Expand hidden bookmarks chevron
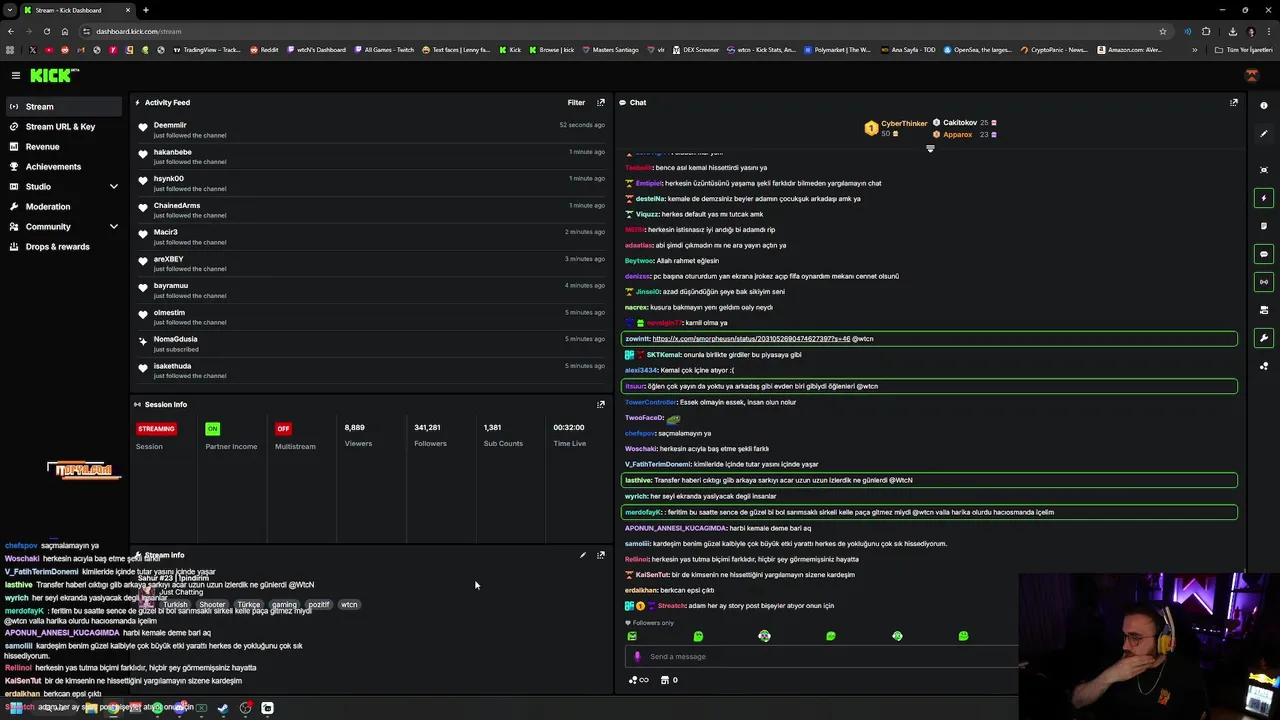The width and height of the screenshot is (1280, 720). click(x=1194, y=49)
